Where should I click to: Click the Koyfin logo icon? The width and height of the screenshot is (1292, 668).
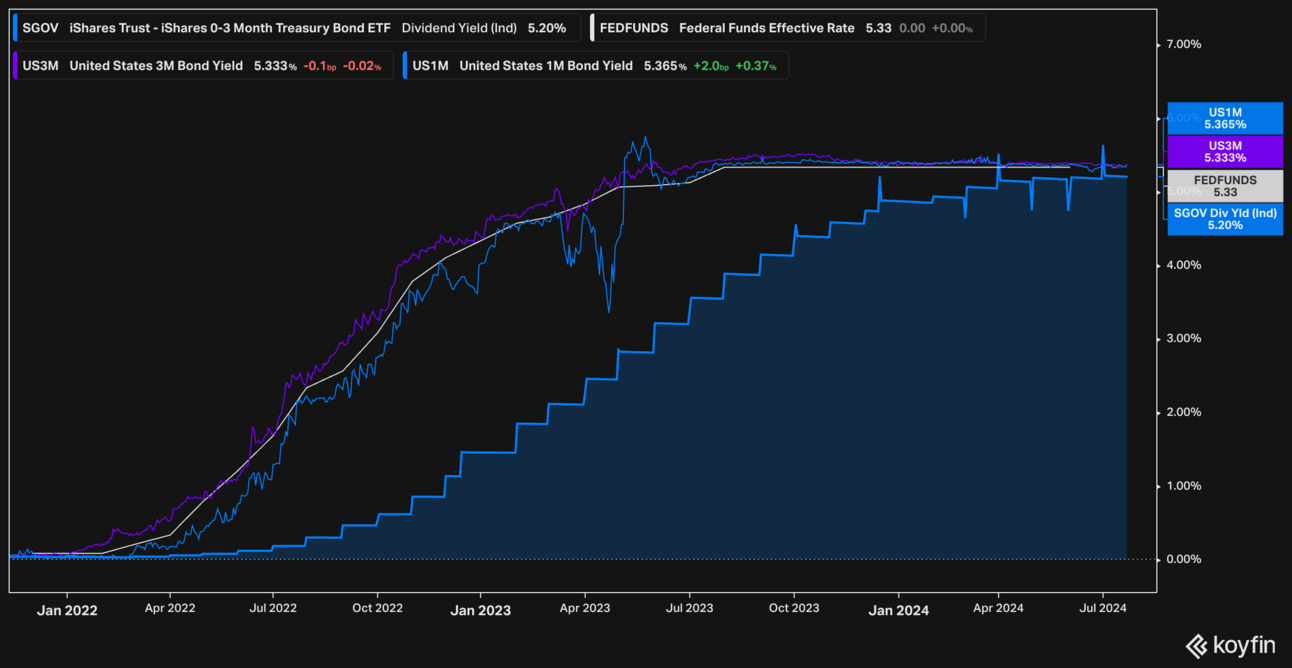pyautogui.click(x=1197, y=646)
